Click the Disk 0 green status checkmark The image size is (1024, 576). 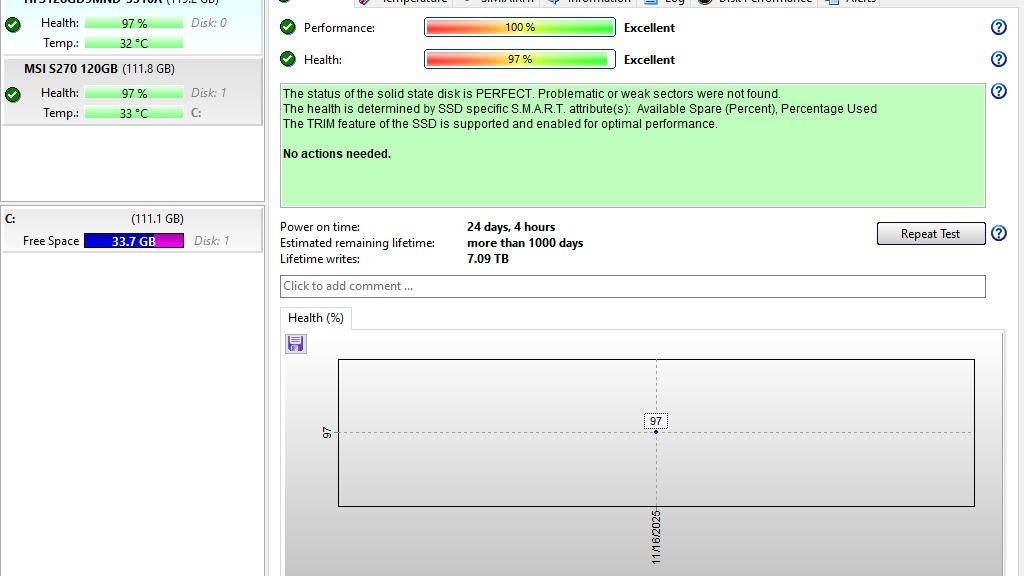pos(13,25)
